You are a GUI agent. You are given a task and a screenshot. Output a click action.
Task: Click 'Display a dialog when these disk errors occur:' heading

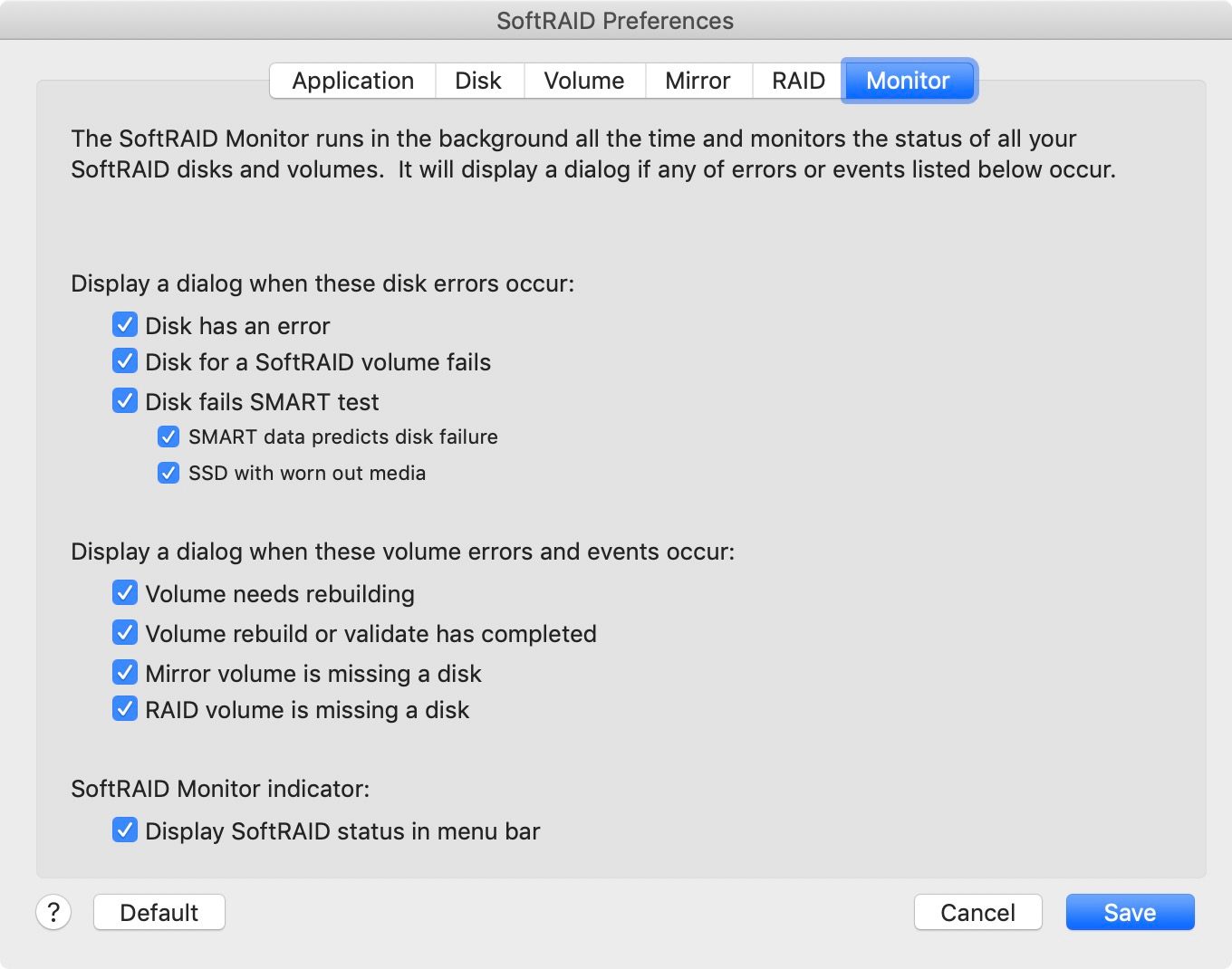(x=322, y=283)
